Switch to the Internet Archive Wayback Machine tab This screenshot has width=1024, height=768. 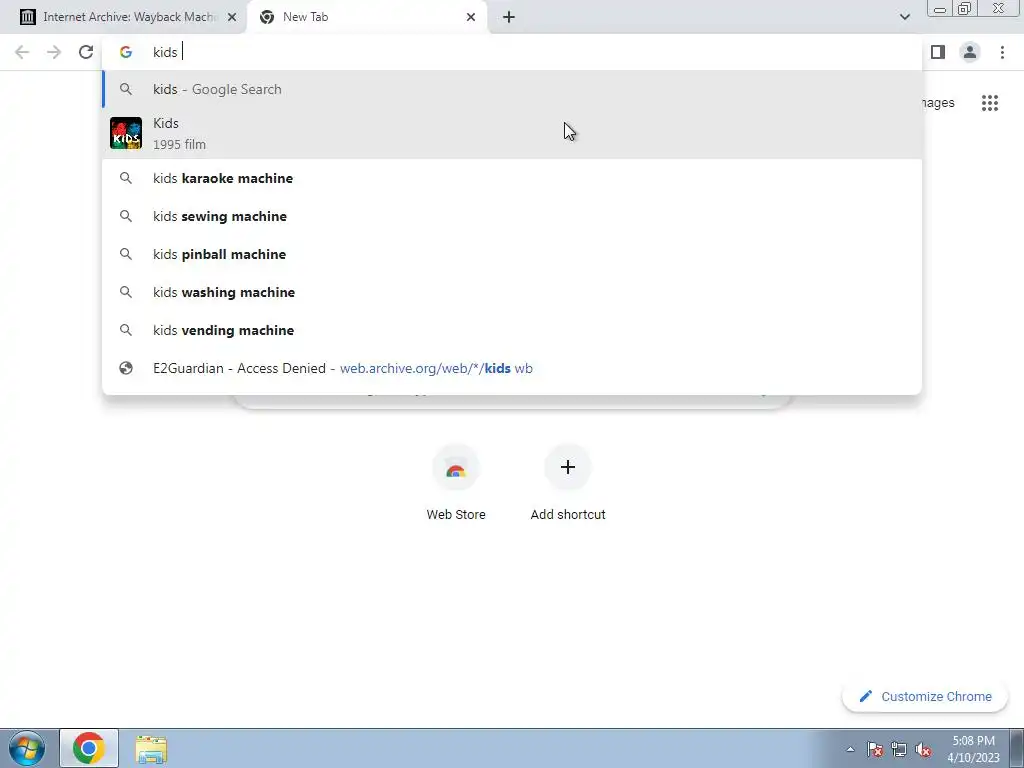pos(123,17)
